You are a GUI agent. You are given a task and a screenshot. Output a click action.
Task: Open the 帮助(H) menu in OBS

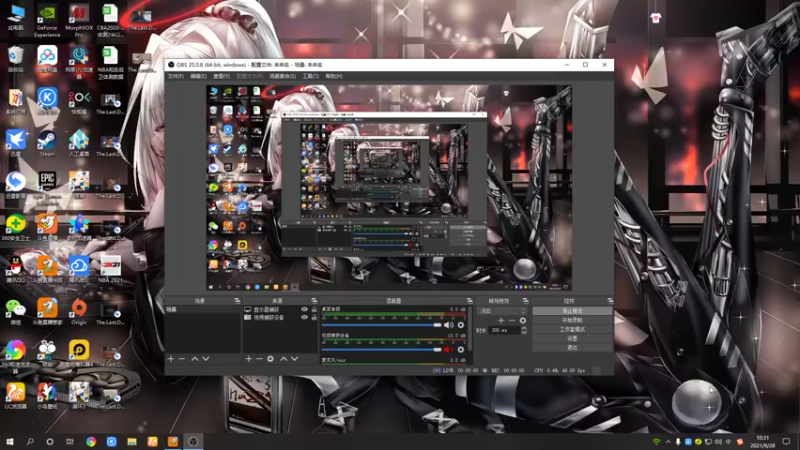(x=334, y=76)
